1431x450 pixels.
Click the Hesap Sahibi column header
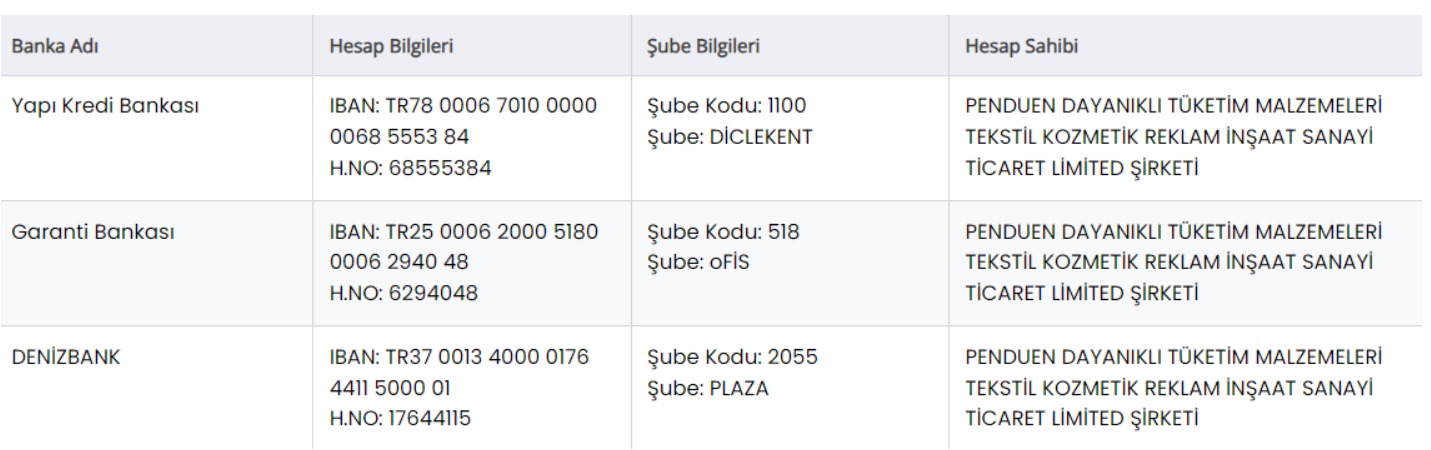1014,47
